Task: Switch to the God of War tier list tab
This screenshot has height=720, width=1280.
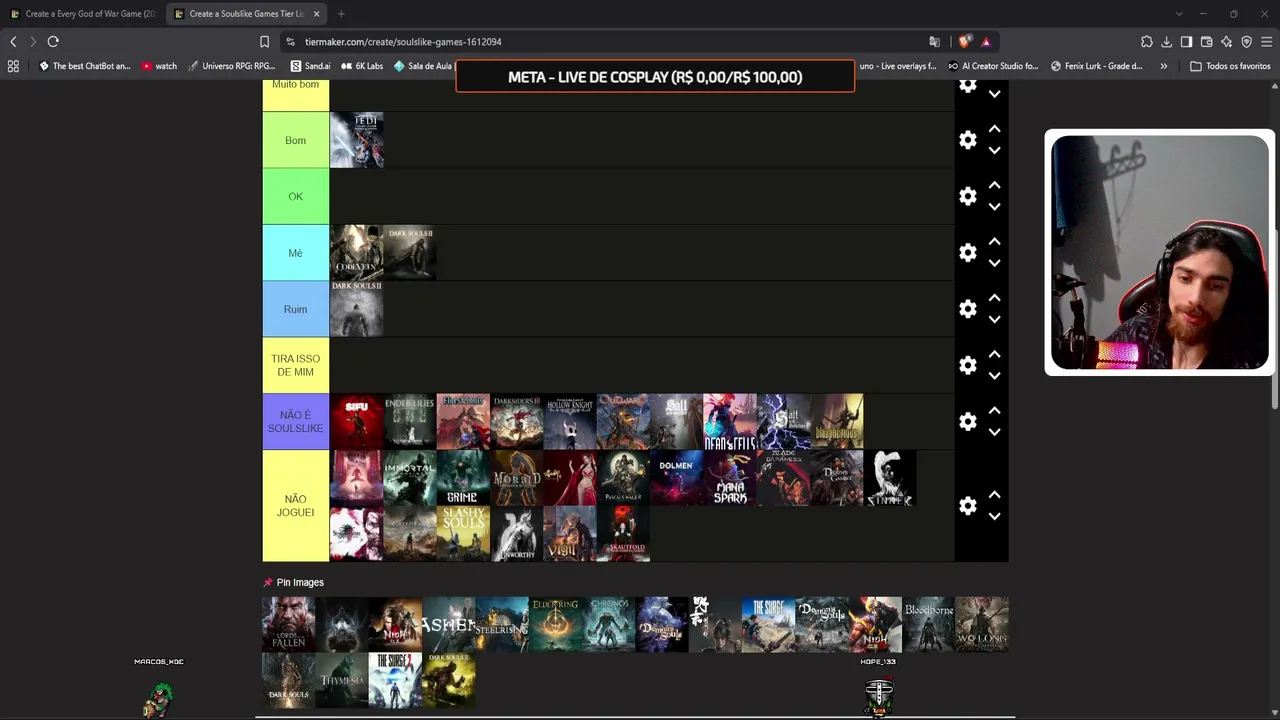Action: tap(82, 14)
